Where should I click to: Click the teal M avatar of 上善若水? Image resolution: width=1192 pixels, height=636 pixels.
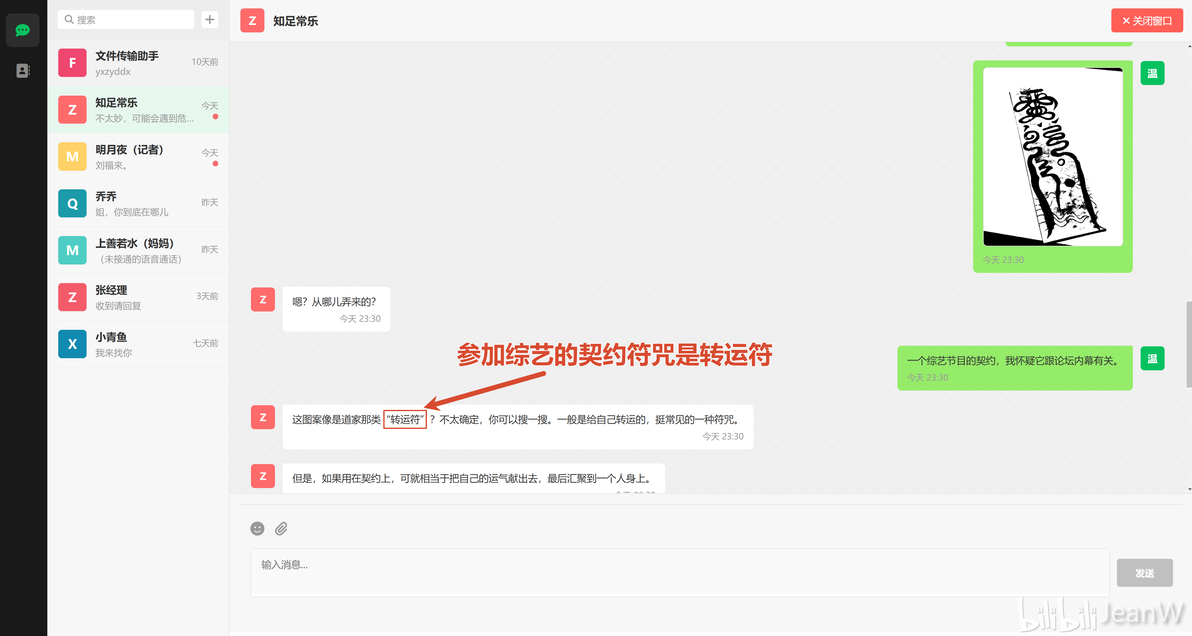click(x=72, y=251)
